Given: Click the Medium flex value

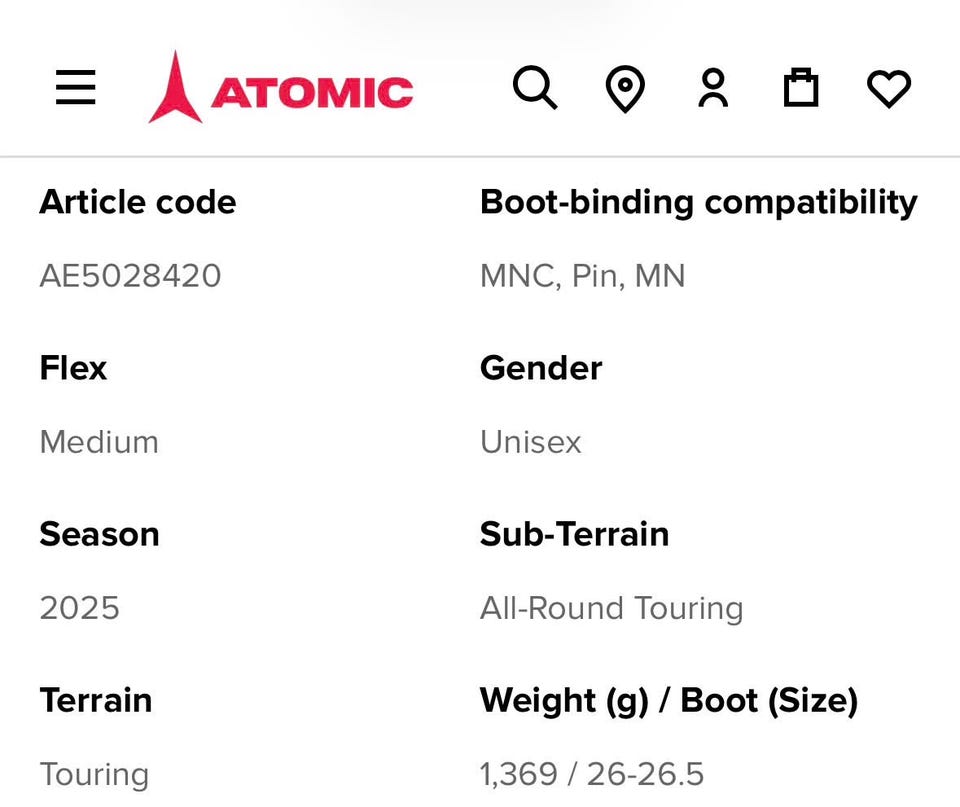Looking at the screenshot, I should click(99, 441).
